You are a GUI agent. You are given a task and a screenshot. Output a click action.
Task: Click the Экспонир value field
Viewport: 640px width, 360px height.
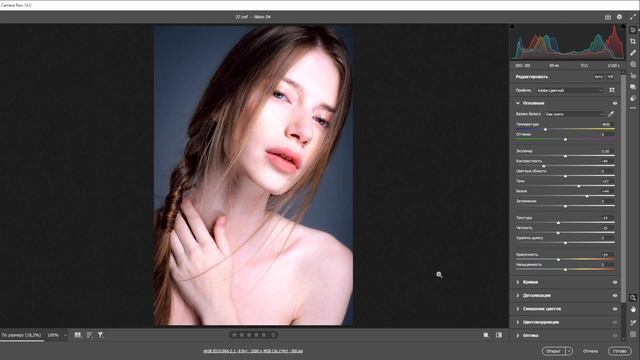[606, 151]
